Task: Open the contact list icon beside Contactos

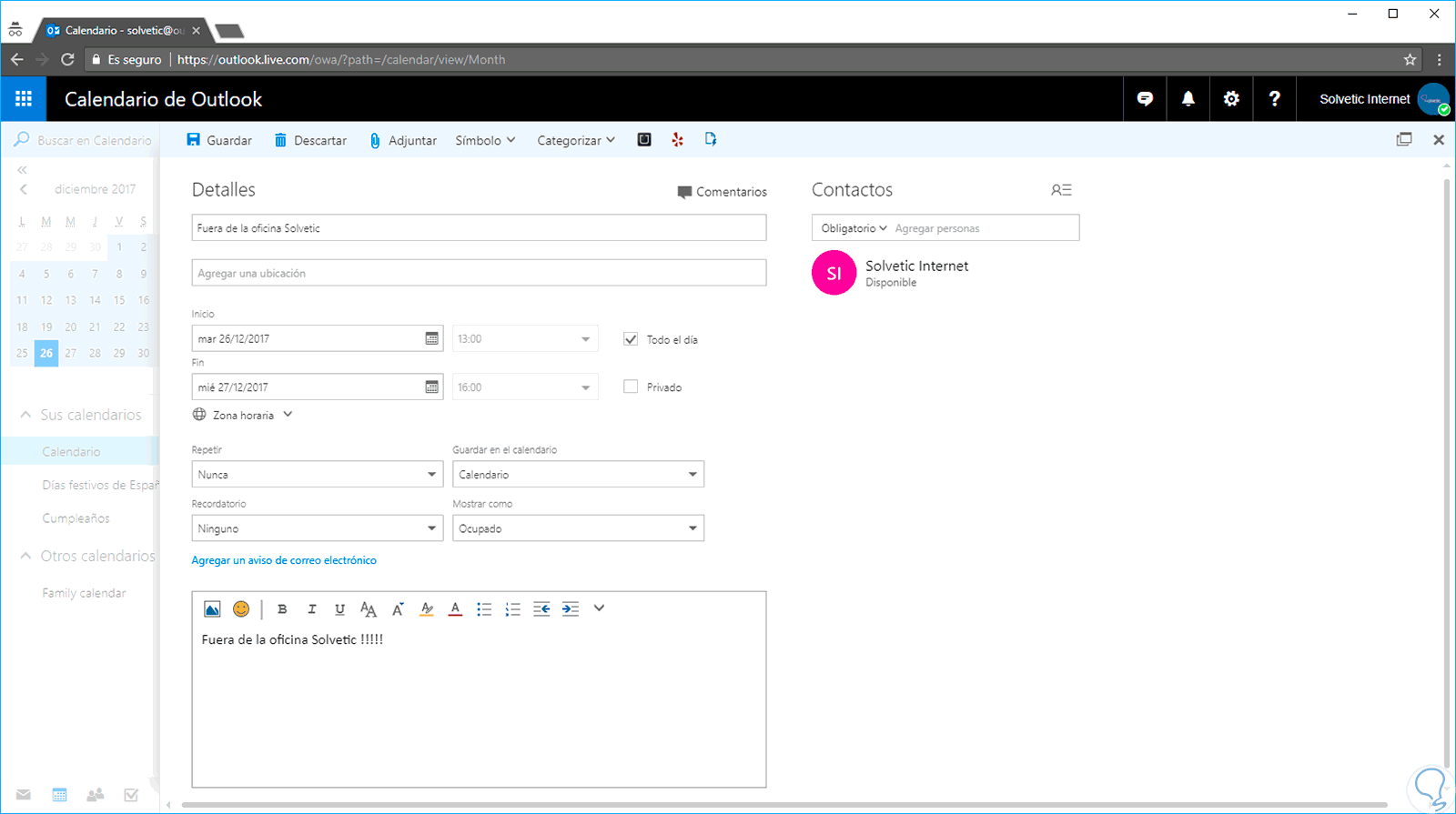Action: [1061, 190]
